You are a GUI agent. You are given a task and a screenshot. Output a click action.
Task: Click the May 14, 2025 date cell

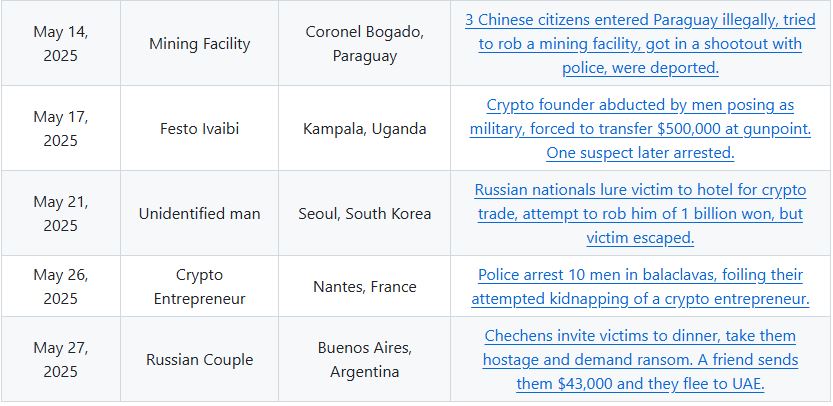(x=61, y=44)
